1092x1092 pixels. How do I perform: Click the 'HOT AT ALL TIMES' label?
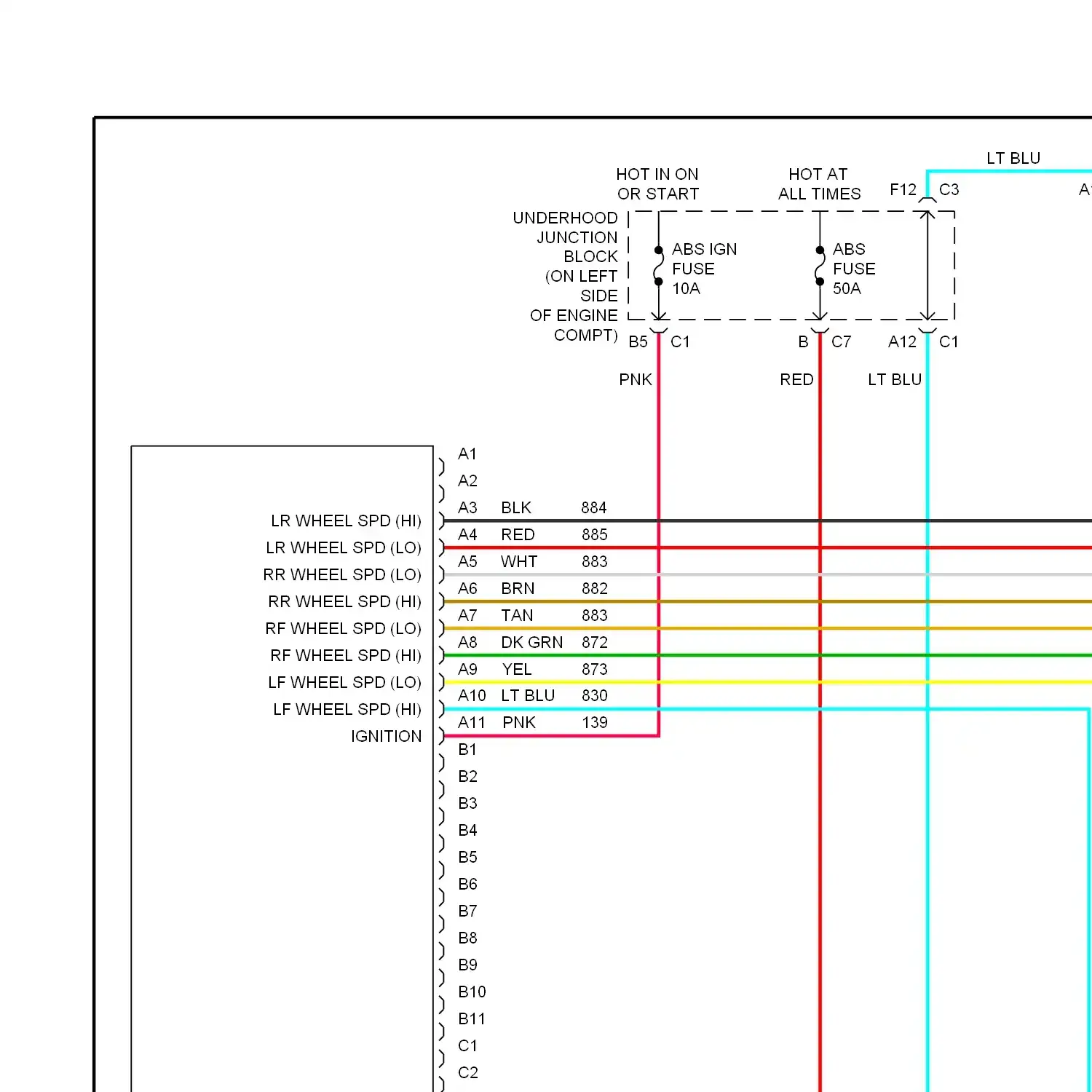coord(819,184)
